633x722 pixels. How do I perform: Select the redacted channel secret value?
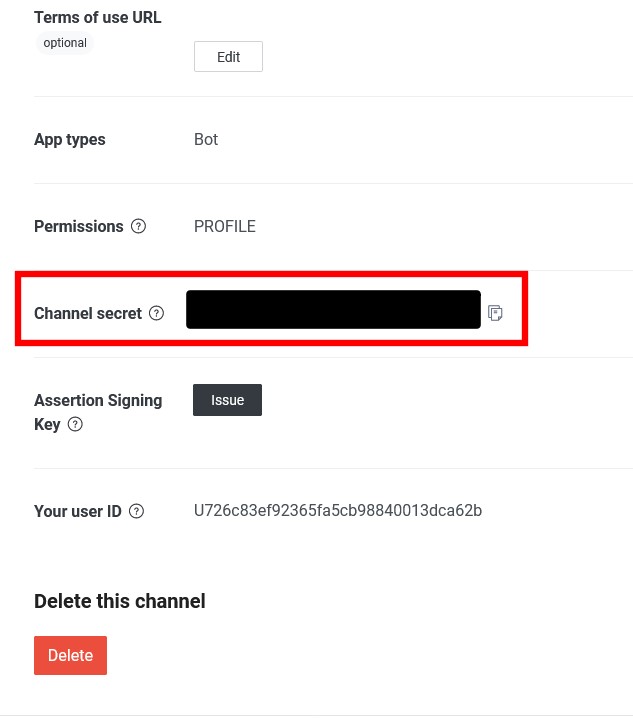(x=333, y=309)
